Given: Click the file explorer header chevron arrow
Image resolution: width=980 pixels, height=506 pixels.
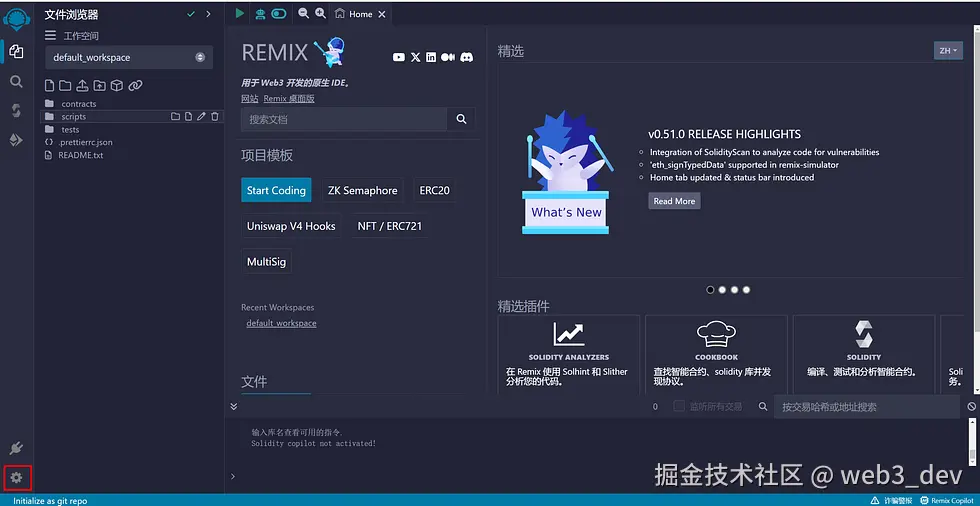Looking at the screenshot, I should click(208, 14).
